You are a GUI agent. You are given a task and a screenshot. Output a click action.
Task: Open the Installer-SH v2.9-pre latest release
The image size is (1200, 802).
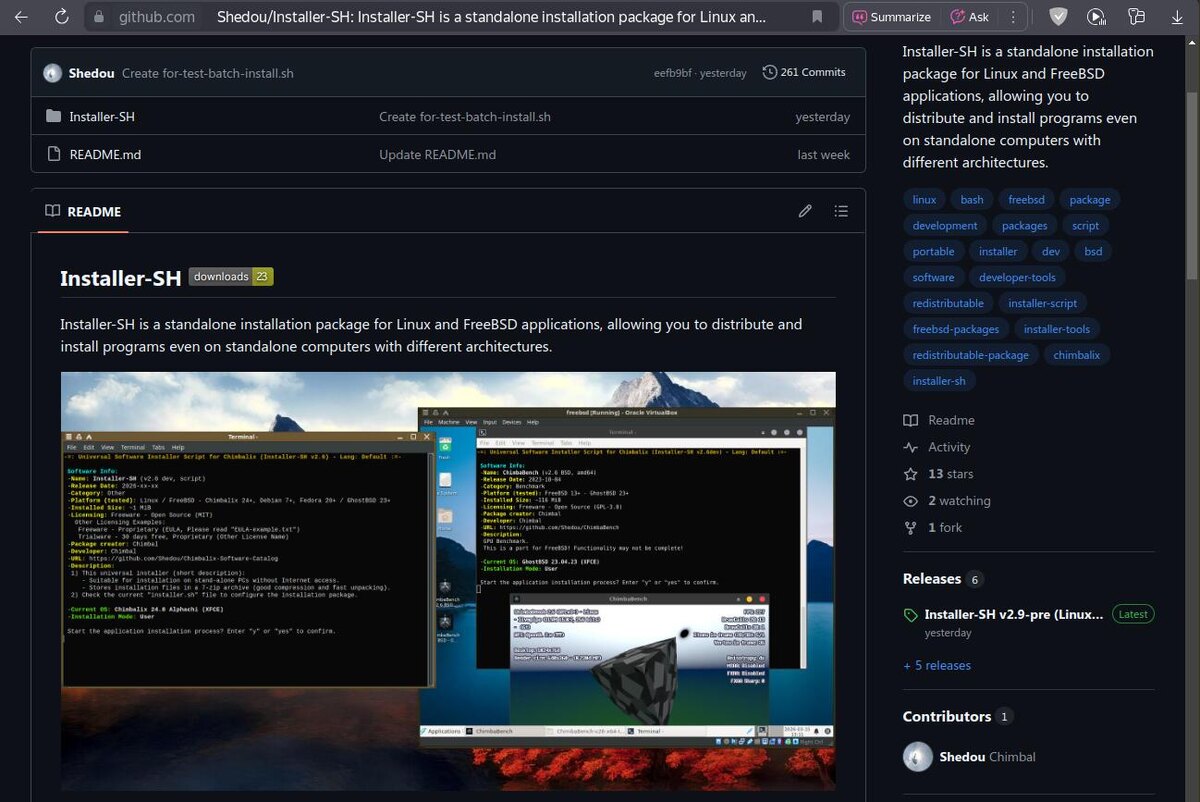(1014, 614)
